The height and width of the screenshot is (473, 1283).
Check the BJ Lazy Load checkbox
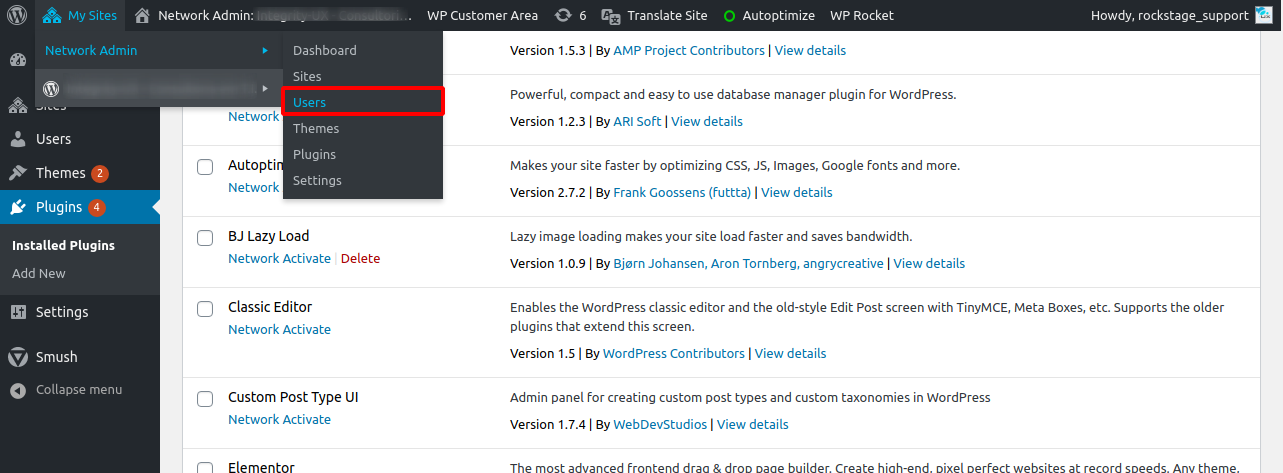[x=205, y=238]
